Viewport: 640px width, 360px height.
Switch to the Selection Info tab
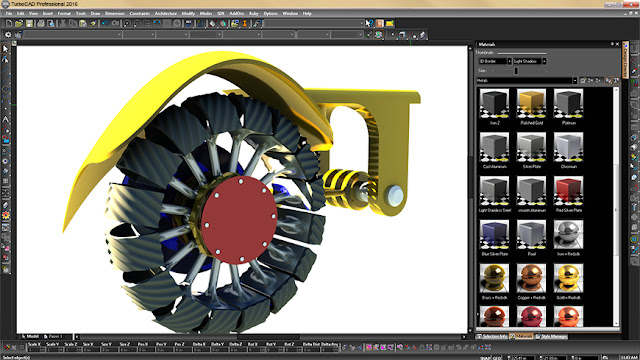point(492,336)
